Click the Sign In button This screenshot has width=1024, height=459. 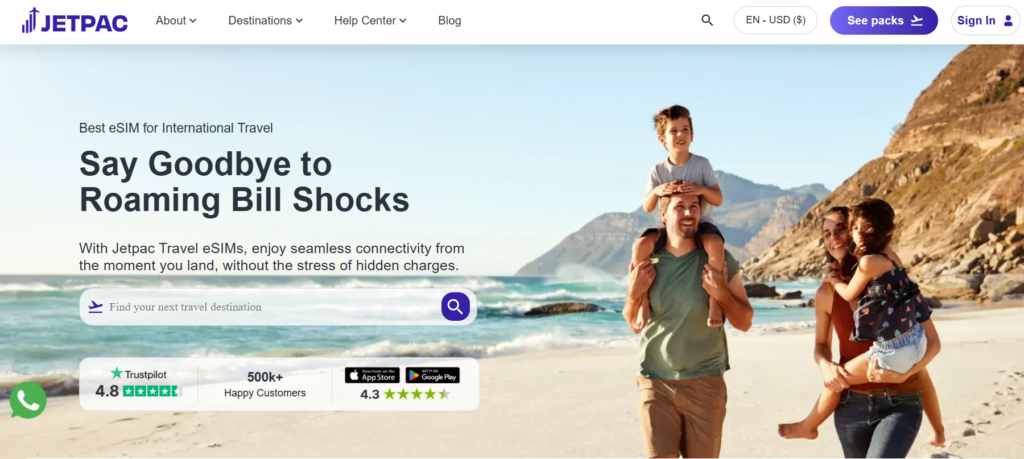click(x=985, y=20)
